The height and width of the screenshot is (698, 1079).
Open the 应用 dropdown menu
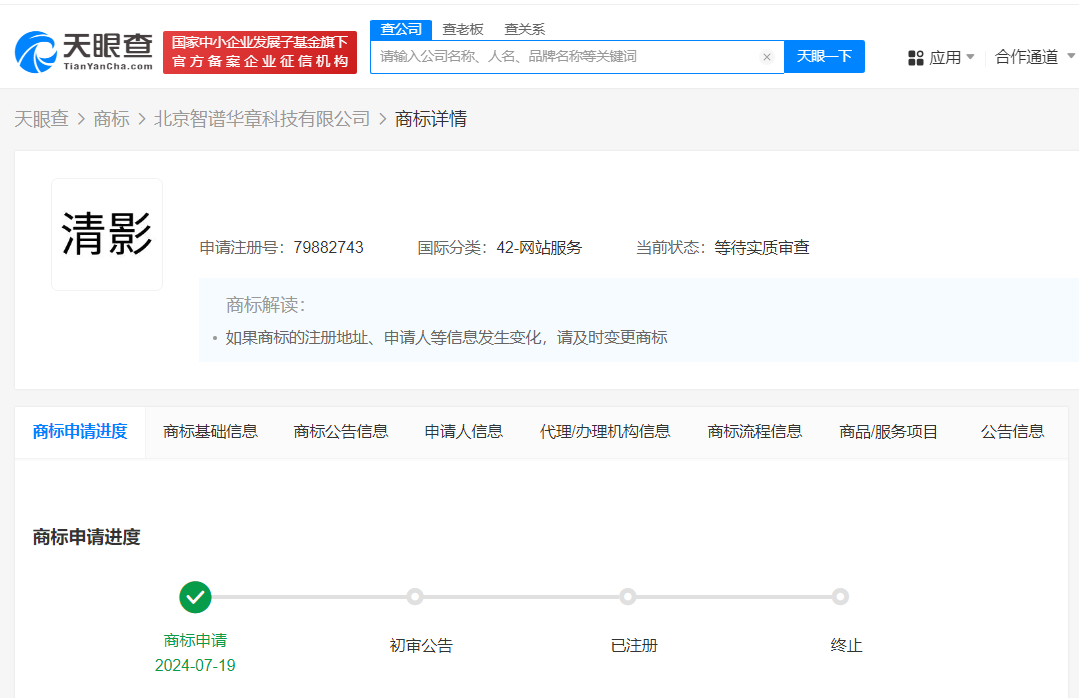point(945,57)
